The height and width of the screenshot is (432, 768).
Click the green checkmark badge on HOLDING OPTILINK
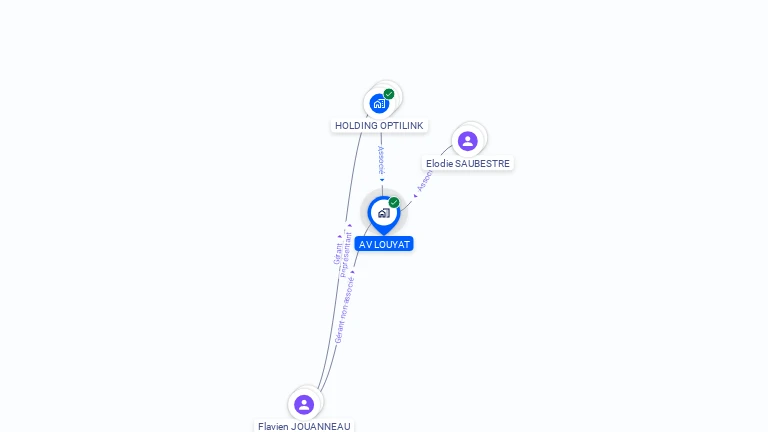[x=389, y=94]
